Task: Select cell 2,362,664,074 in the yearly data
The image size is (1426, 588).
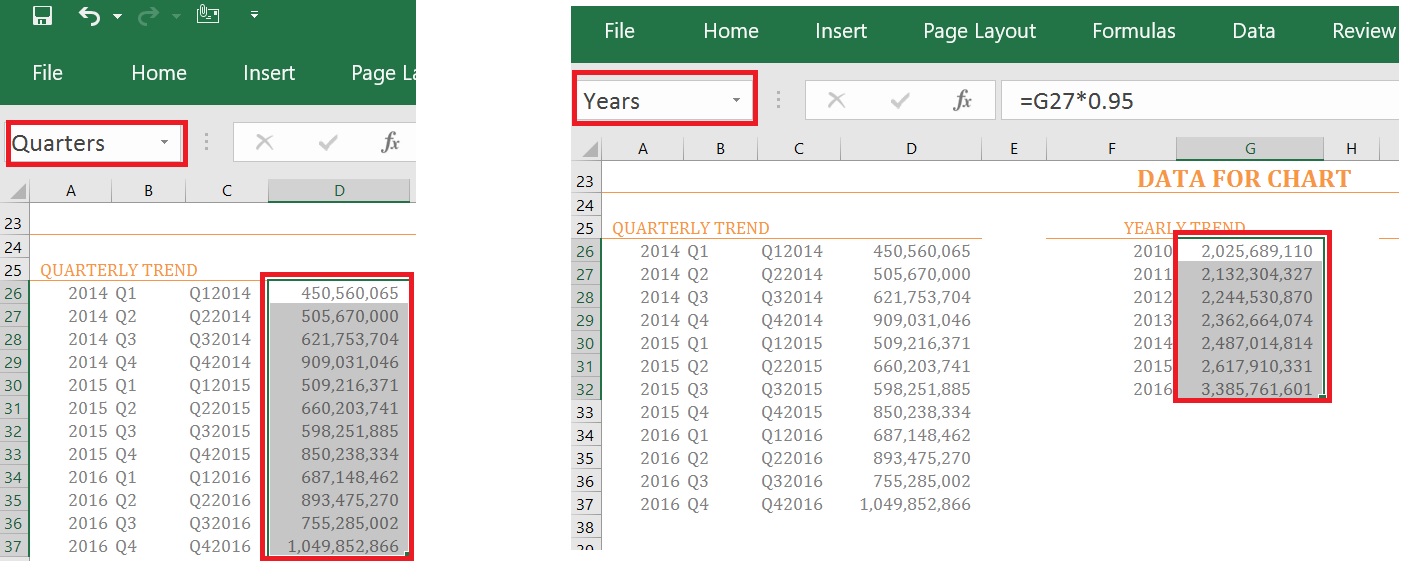Action: [1250, 320]
